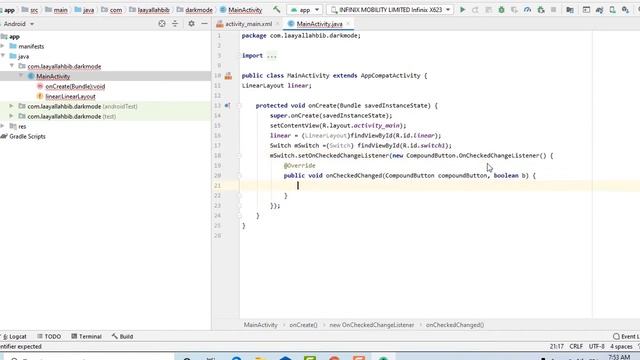
Task: Click Run with Coverage icon after debug
Action: [514, 9]
